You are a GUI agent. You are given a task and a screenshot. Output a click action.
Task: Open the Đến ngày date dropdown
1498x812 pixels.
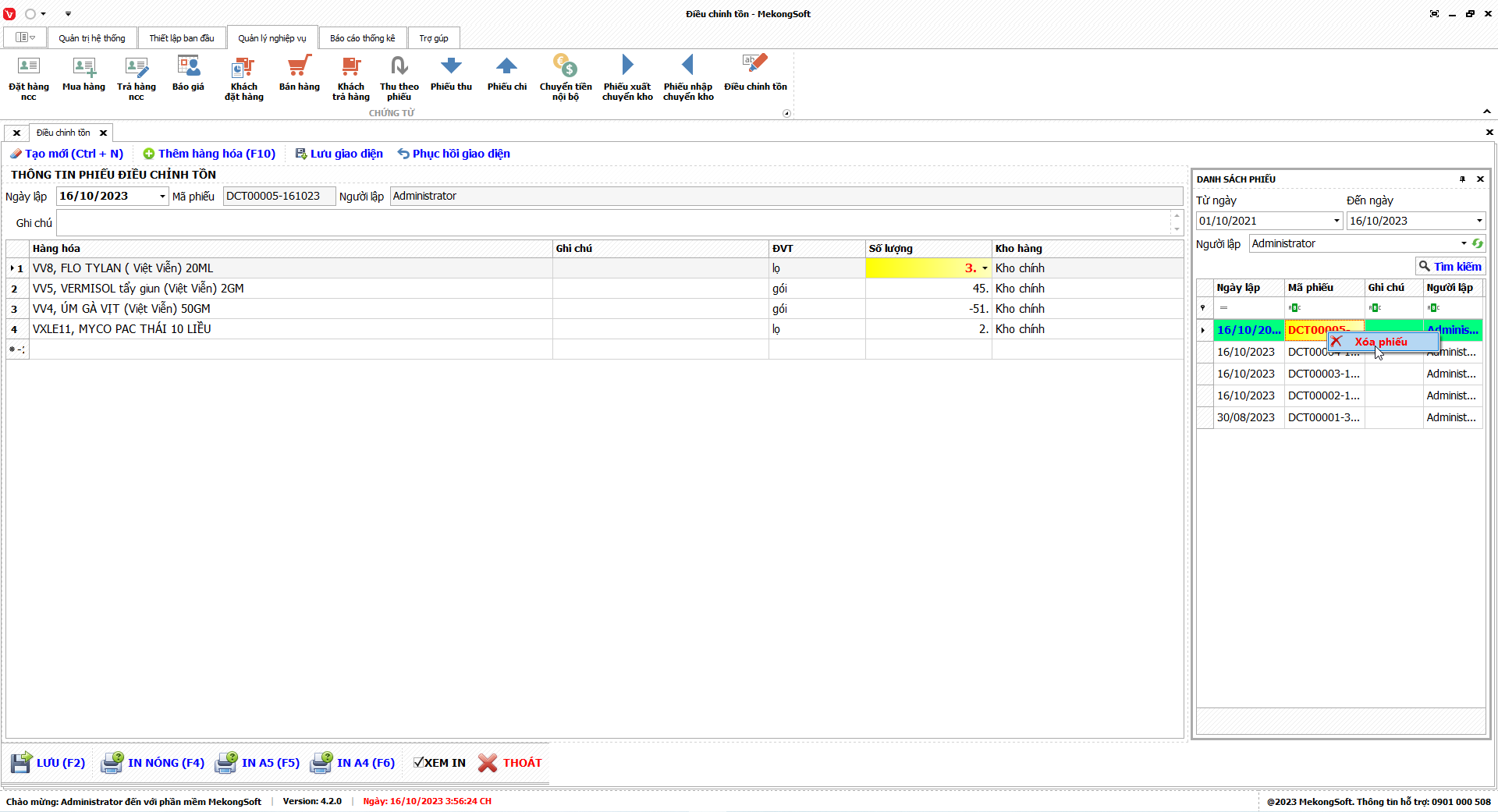pos(1478,222)
